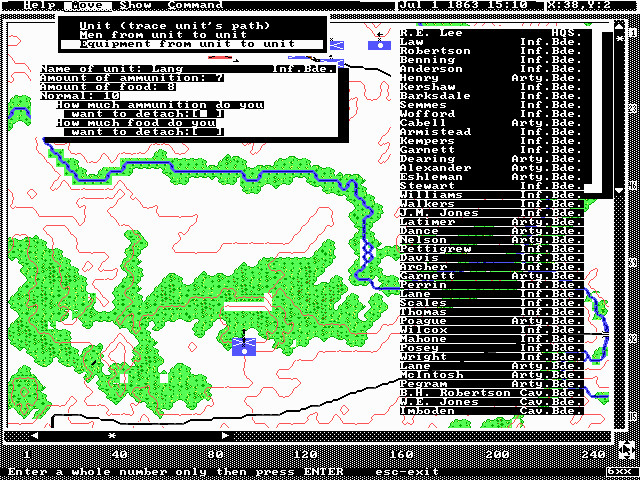Select J.M. Jones Inf.Bde. unit
The height and width of the screenshot is (480, 640).
point(491,213)
